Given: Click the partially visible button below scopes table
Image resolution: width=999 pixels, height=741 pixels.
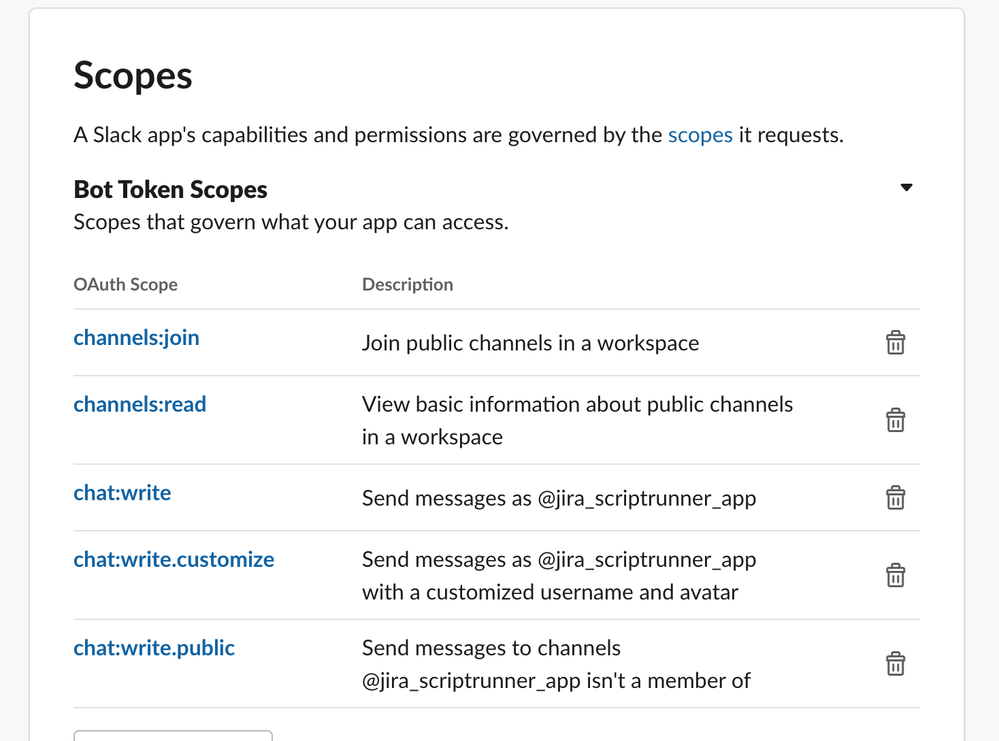Looking at the screenshot, I should [x=173, y=736].
